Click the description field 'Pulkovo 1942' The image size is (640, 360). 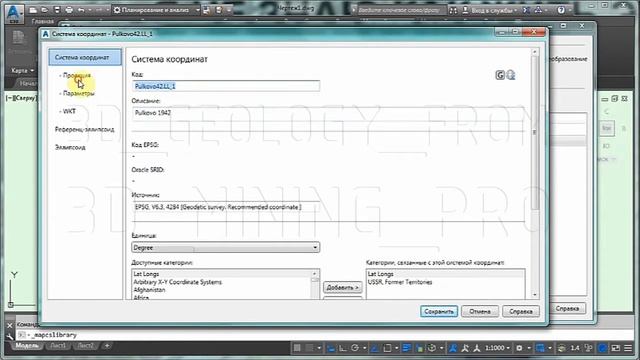[x=329, y=118]
